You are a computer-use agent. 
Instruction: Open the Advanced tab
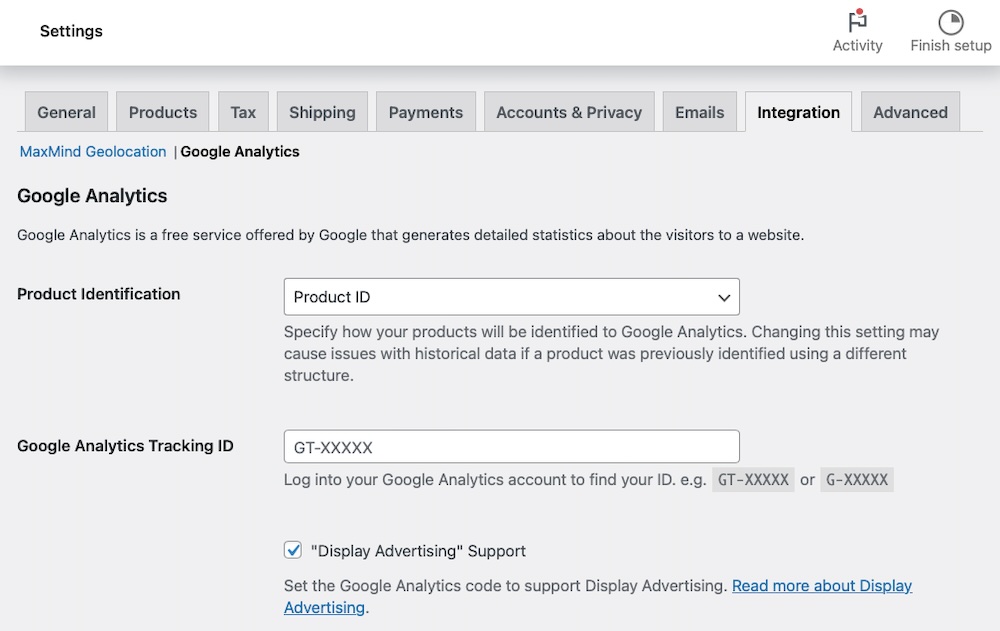point(910,112)
